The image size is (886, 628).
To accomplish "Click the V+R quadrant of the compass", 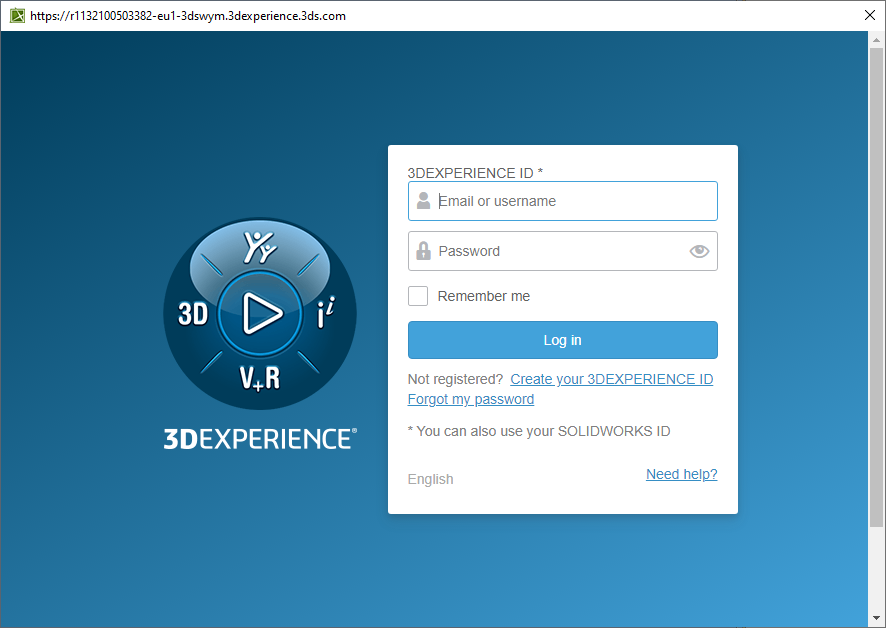I will click(259, 377).
